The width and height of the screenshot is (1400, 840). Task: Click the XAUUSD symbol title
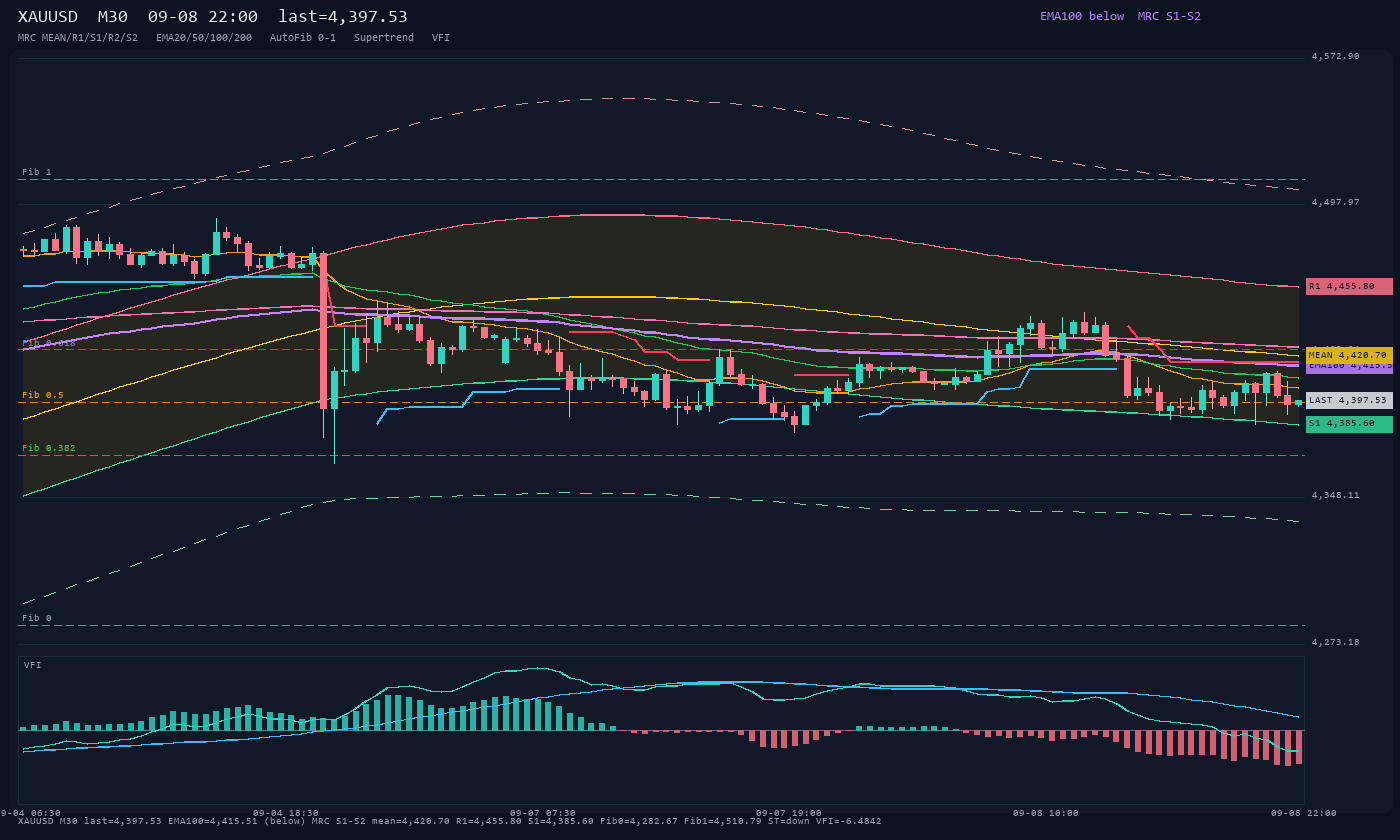pos(51,16)
